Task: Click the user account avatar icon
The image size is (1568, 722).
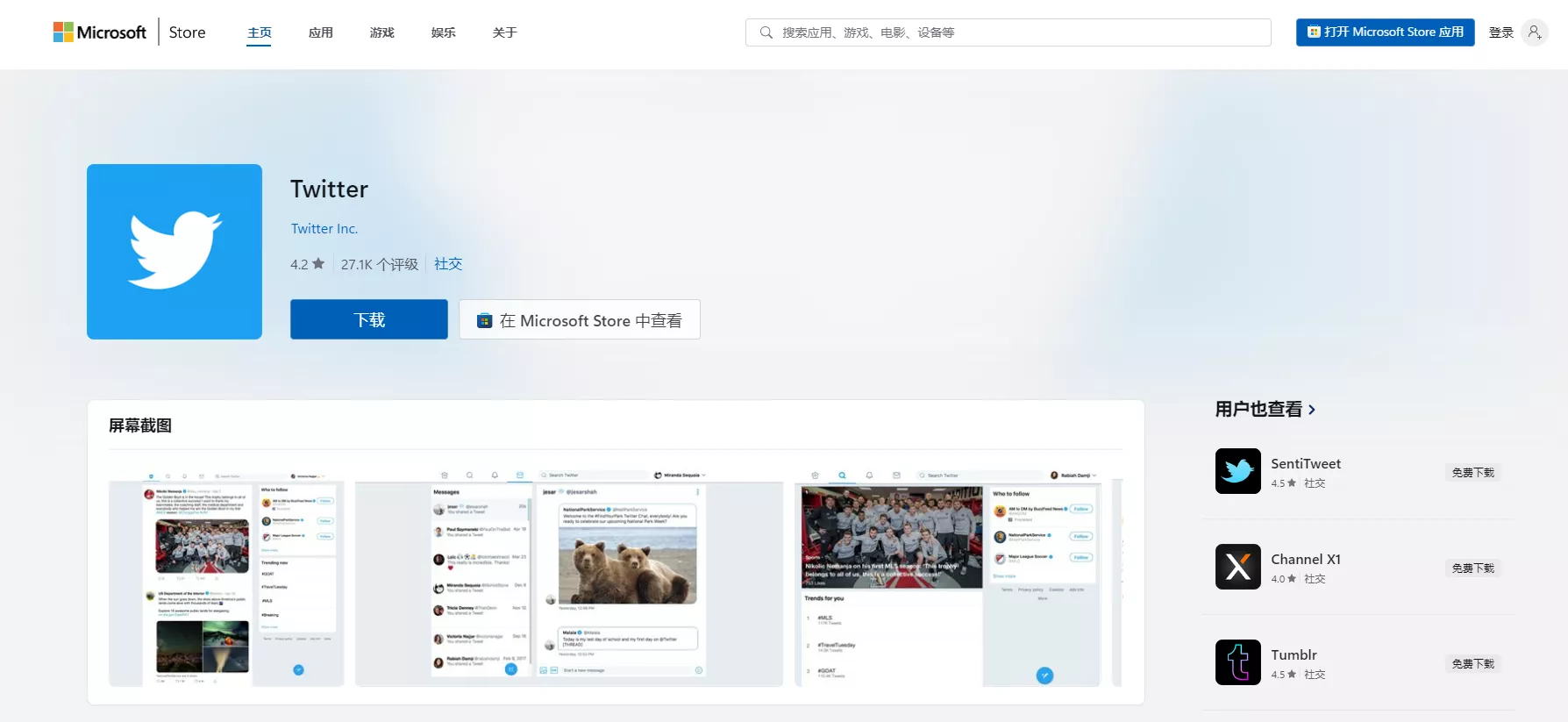Action: coord(1534,32)
